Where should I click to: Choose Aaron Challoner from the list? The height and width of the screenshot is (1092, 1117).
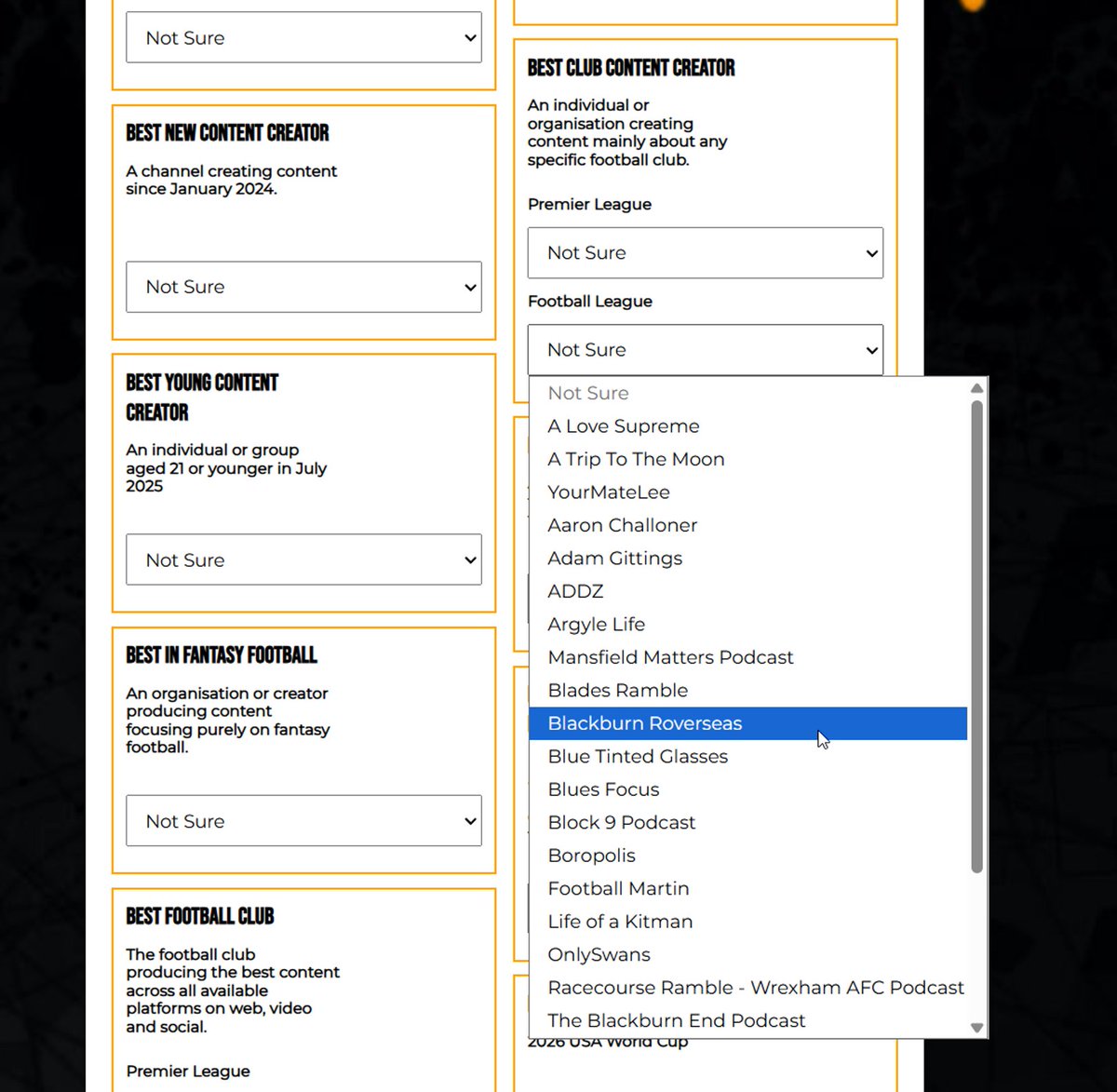coord(748,525)
